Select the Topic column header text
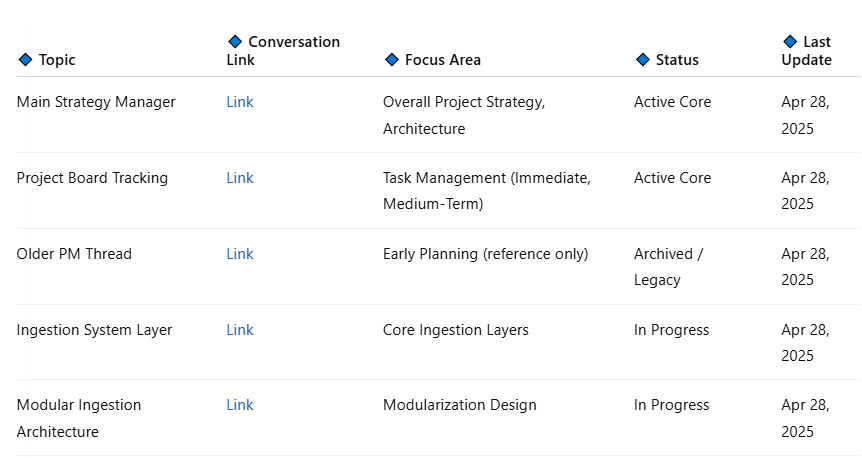The height and width of the screenshot is (458, 862). [57, 59]
